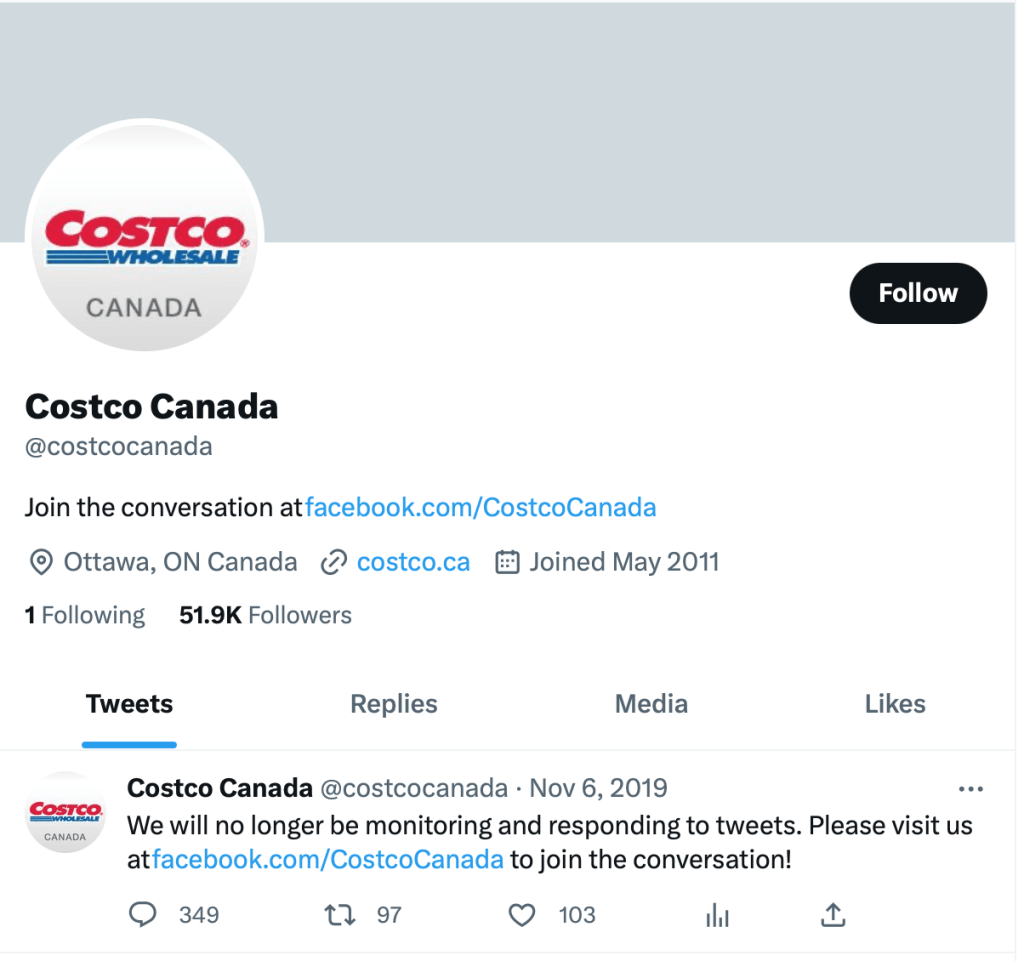Screen dimensions: 1024x961
Task: Follow the Costco Canada account
Action: point(918,293)
